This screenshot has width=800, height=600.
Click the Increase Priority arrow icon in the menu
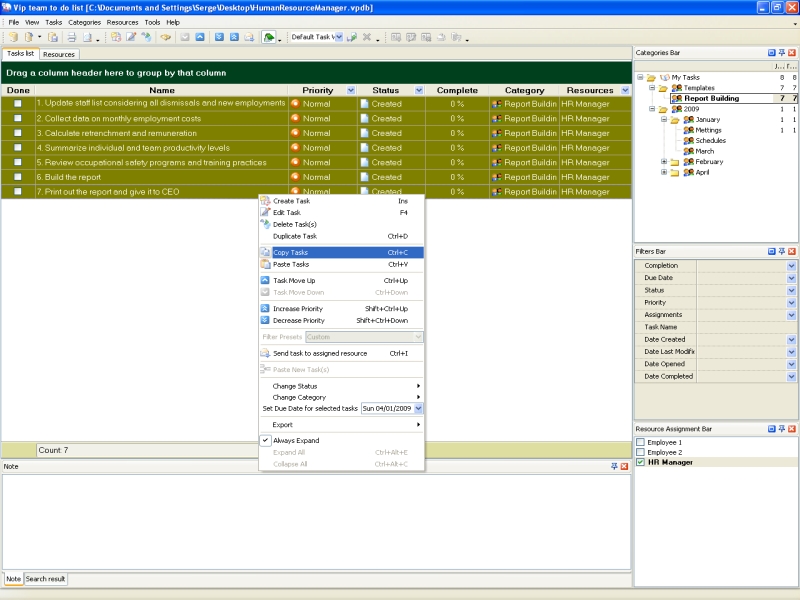[x=266, y=309]
